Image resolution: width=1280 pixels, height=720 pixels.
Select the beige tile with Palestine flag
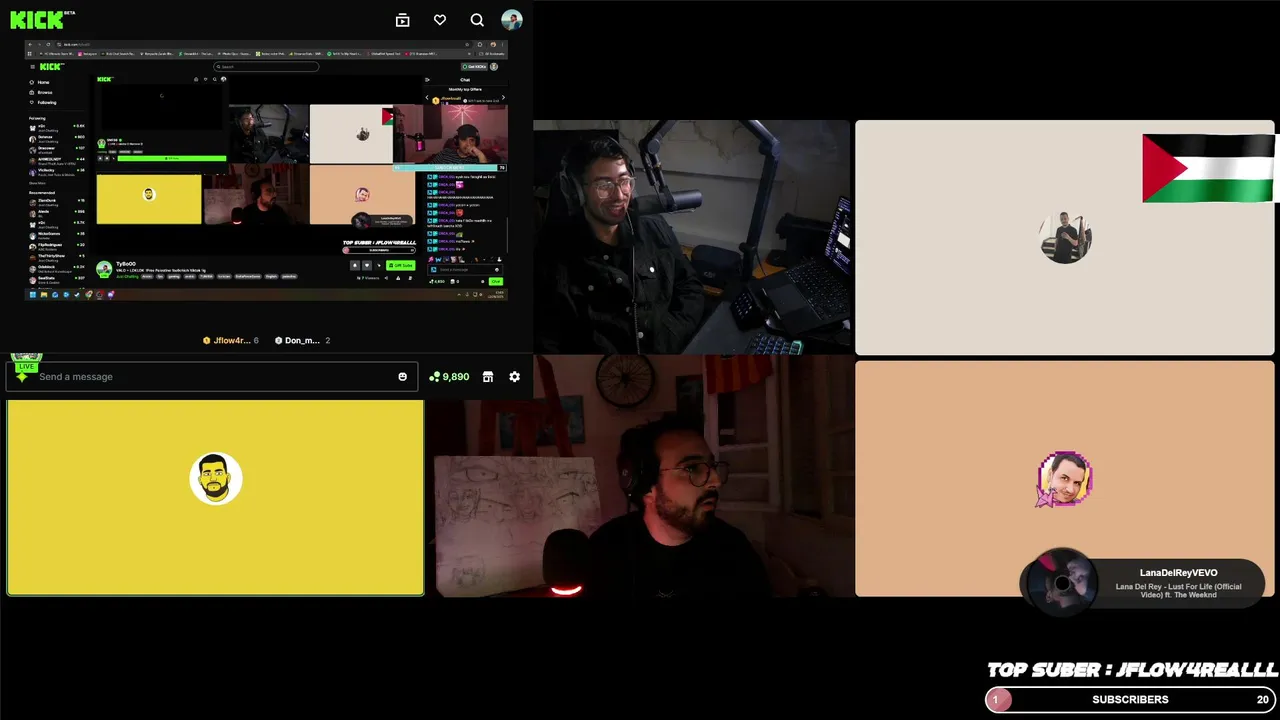tap(1064, 238)
